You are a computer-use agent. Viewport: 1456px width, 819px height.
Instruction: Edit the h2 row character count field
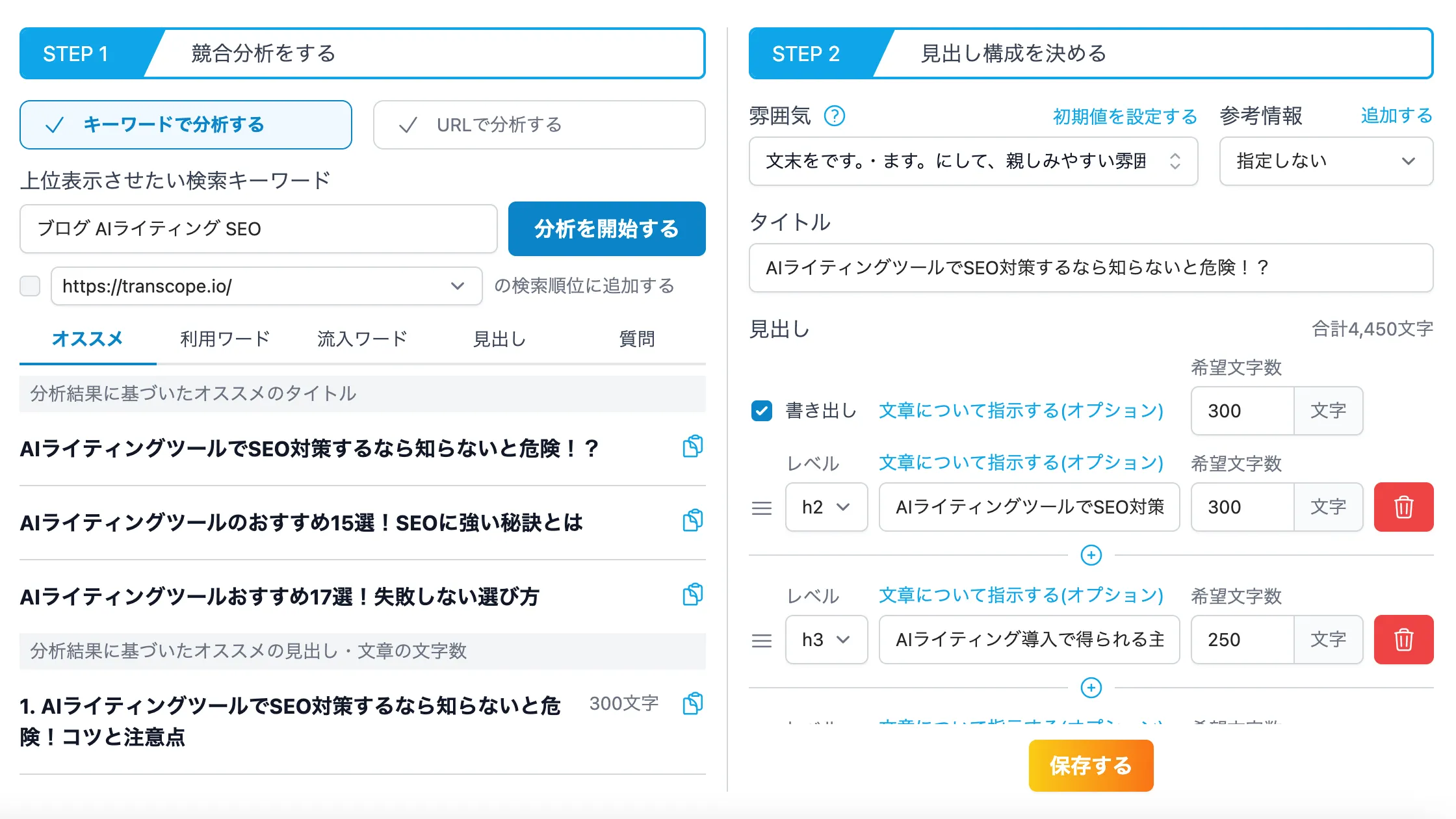pos(1242,507)
